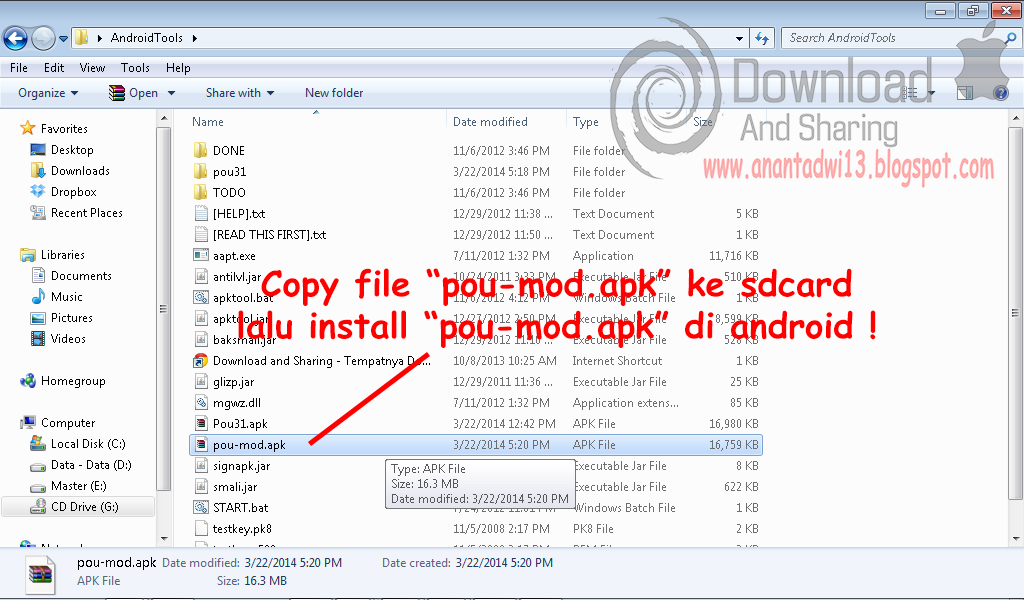Select the START.bat file icon
The height and width of the screenshot is (600, 1024).
tap(200, 507)
